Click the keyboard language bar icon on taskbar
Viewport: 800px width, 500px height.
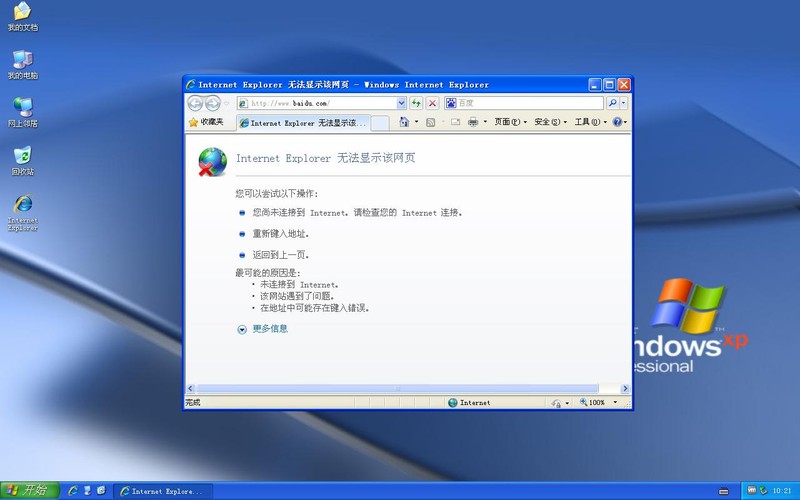tap(723, 491)
